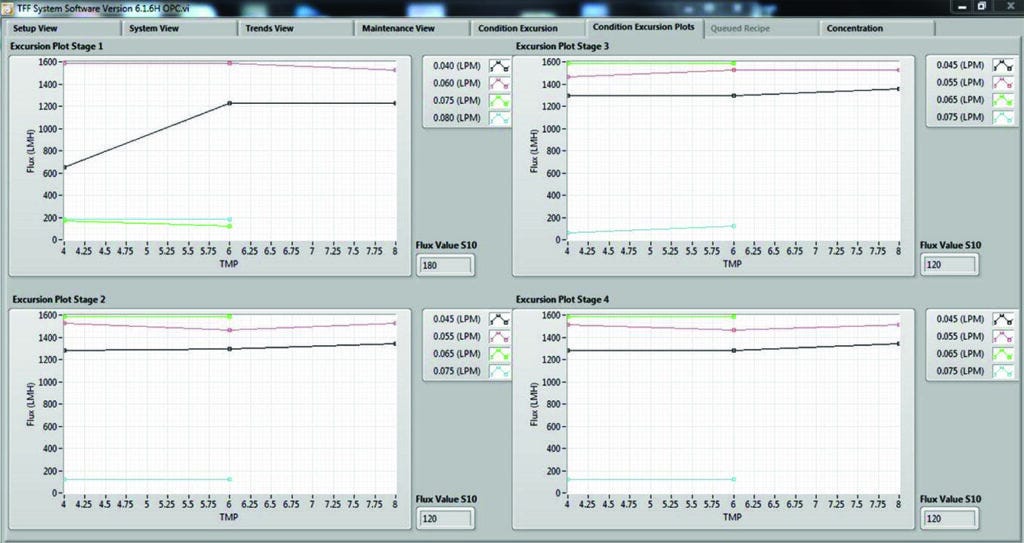Restore down the application window

[981, 6]
